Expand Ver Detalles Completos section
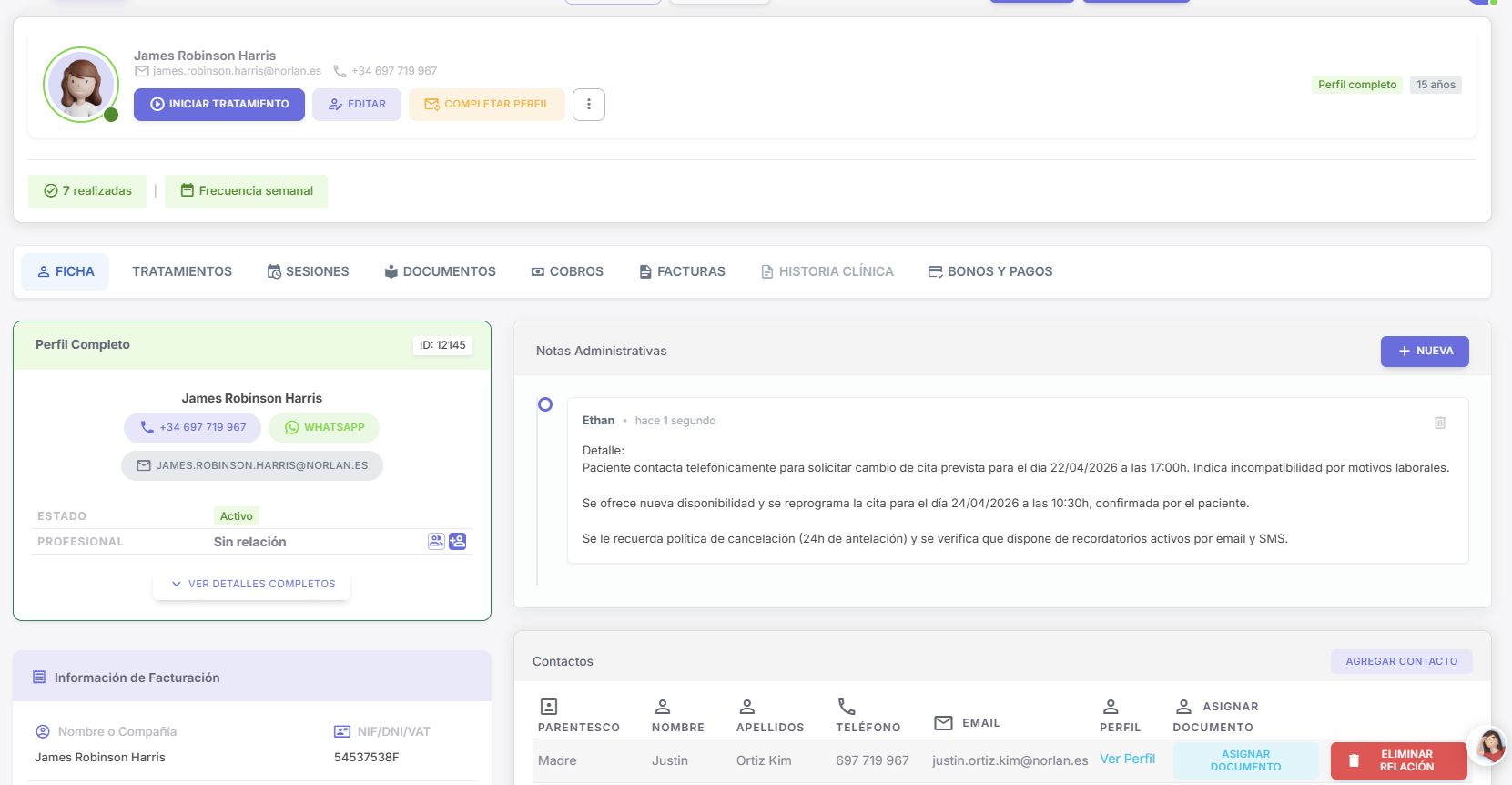The width and height of the screenshot is (1512, 785). (x=252, y=585)
